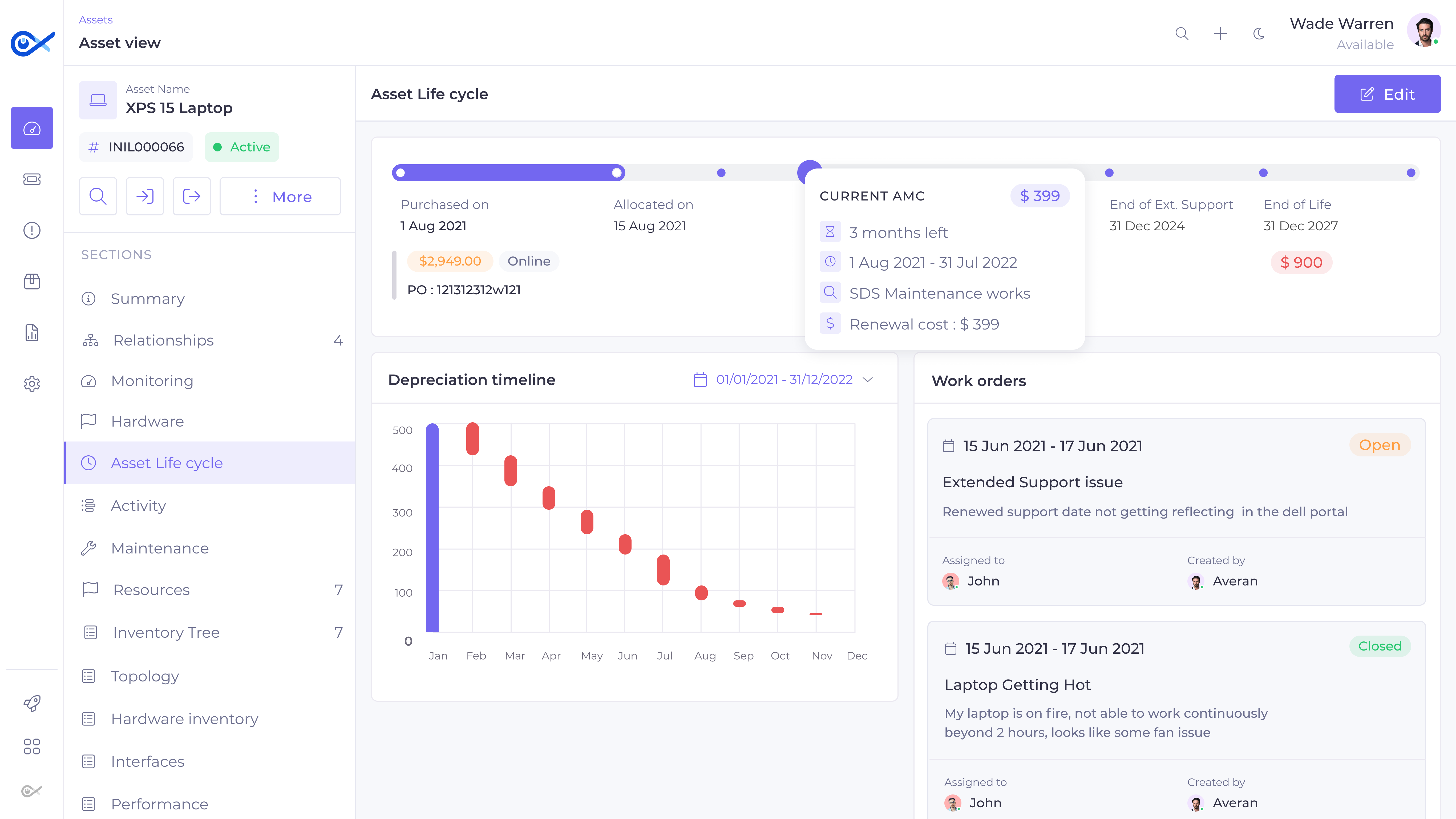
Task: Toggle dark mode moon icon
Action: [1259, 34]
